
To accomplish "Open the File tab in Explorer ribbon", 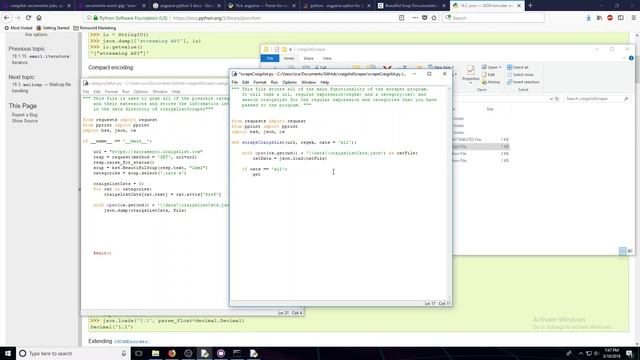I will tap(270, 58).
